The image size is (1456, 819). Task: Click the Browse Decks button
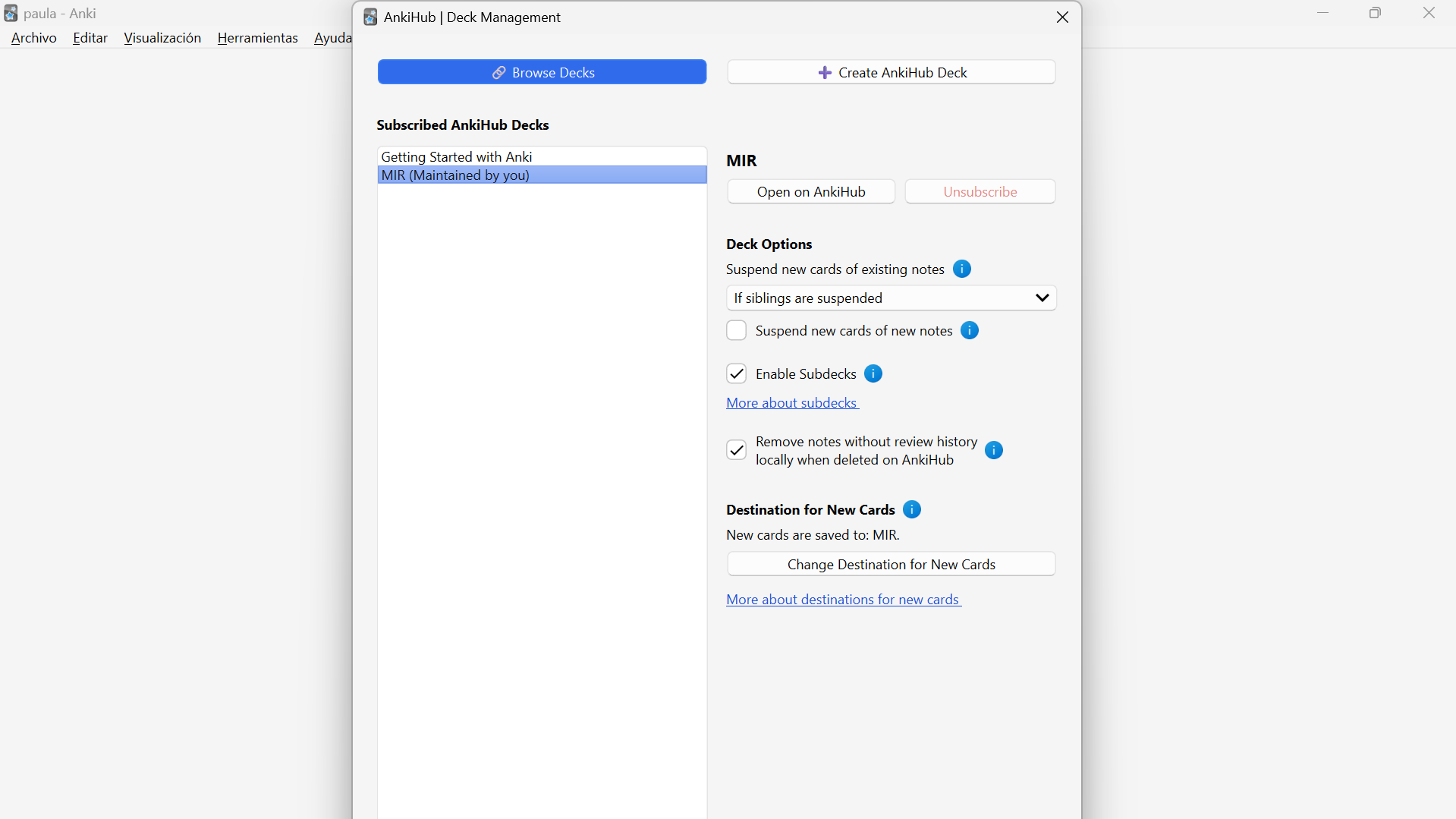point(542,72)
